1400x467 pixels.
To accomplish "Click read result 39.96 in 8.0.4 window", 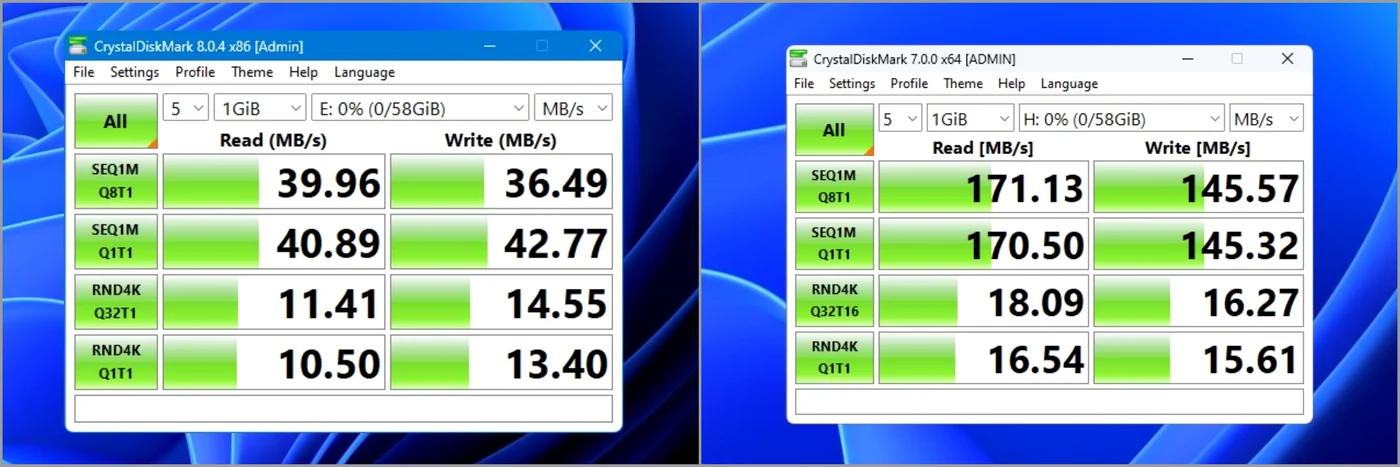I will pos(274,181).
